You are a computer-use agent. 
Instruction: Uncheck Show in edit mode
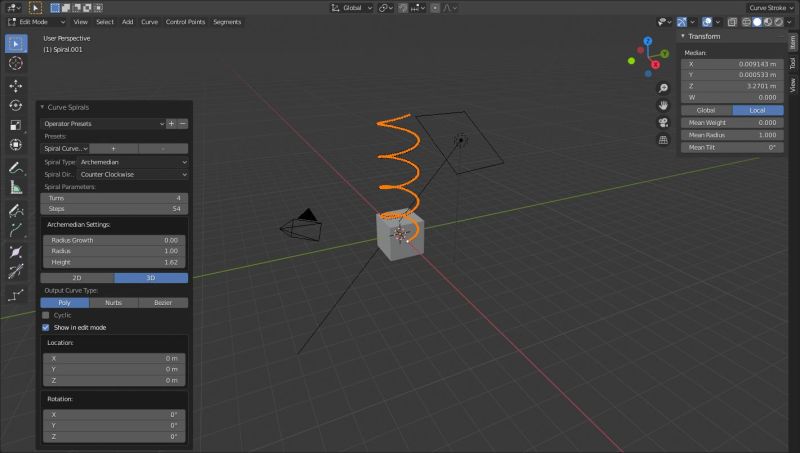coord(46,328)
